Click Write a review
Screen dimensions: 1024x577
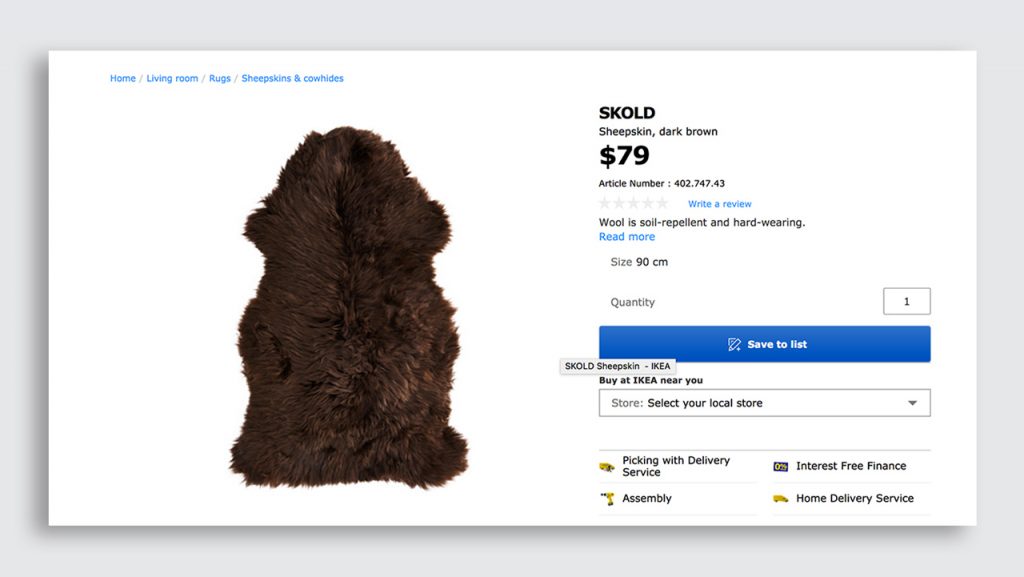coord(719,203)
